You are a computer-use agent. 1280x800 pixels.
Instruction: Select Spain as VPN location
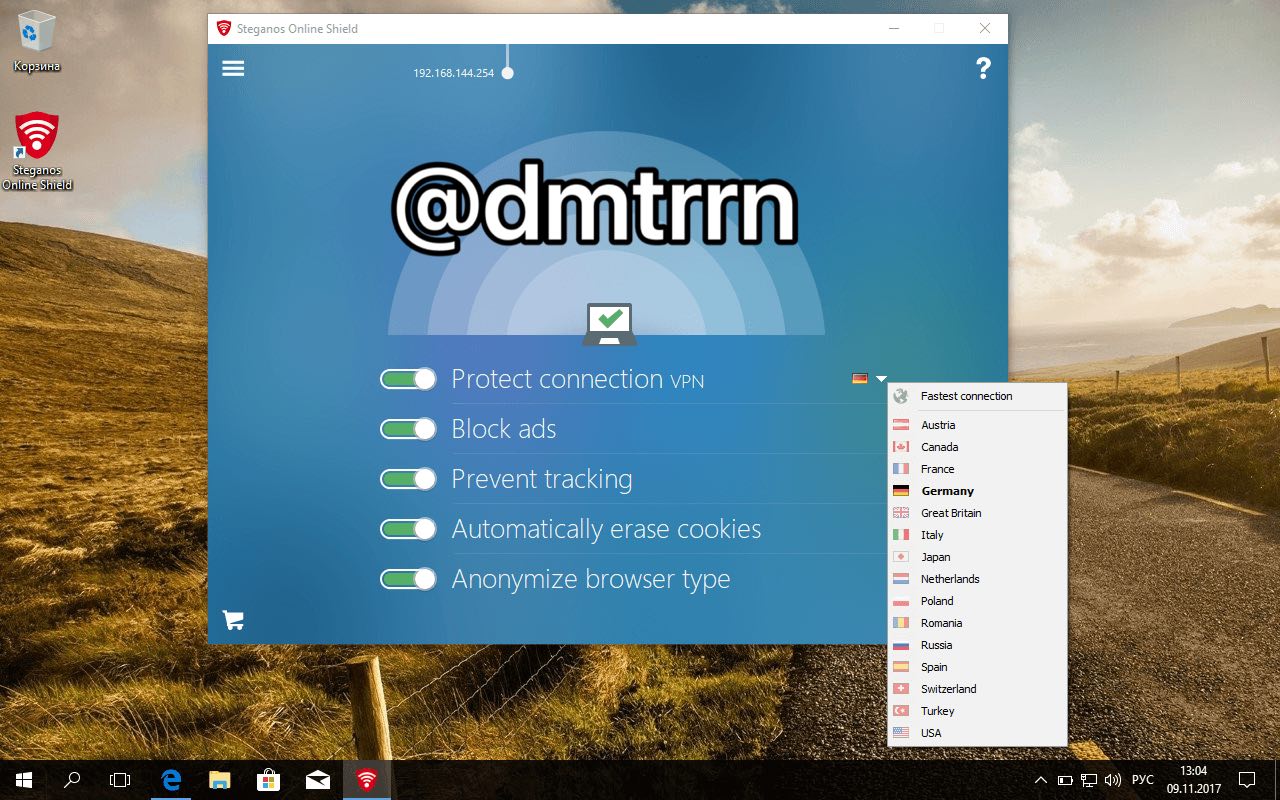[x=977, y=667]
